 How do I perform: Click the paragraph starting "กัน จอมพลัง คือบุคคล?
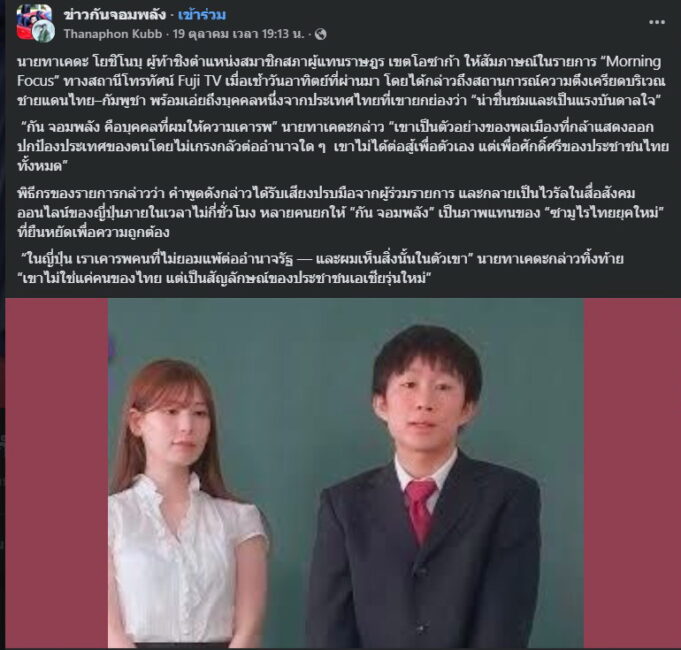[x=343, y=146]
